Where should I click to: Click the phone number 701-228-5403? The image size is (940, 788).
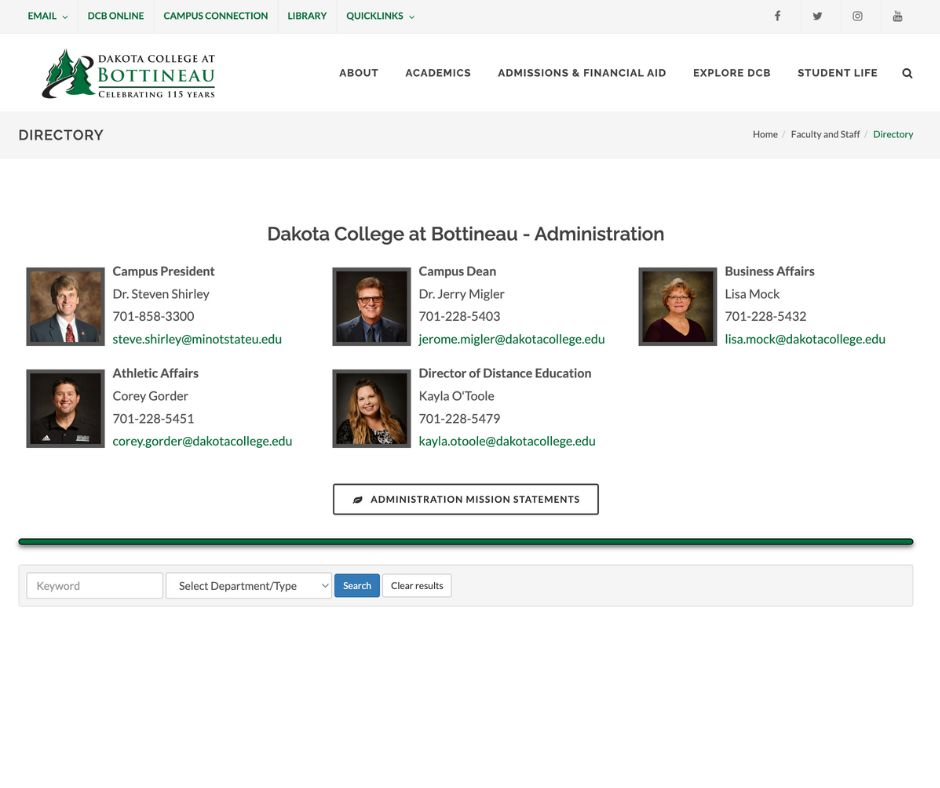[459, 317]
